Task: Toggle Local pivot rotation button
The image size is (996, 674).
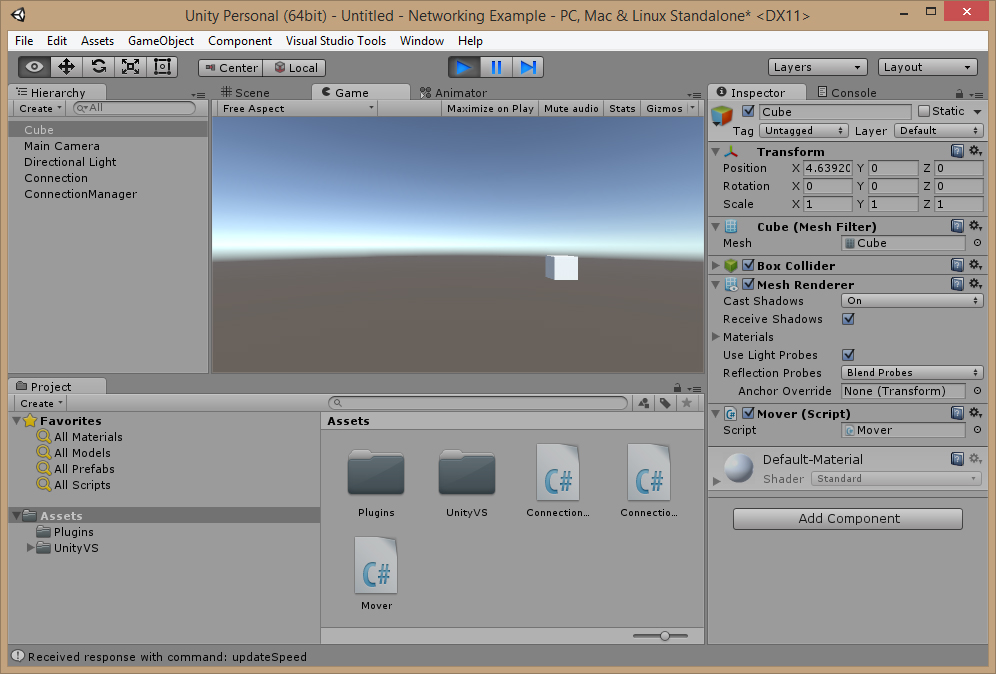Action: click(295, 67)
